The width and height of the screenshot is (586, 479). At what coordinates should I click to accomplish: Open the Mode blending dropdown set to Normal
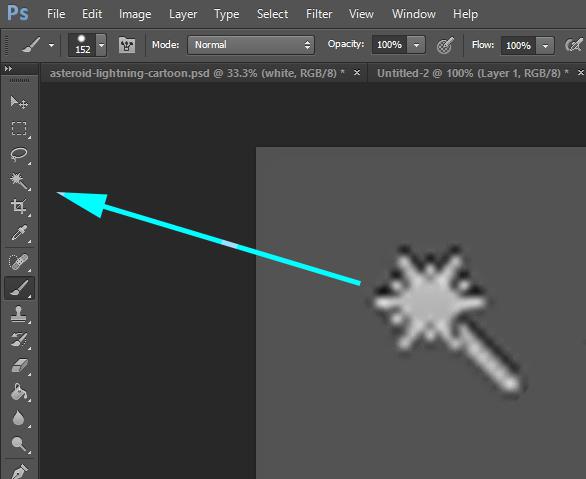[251, 45]
